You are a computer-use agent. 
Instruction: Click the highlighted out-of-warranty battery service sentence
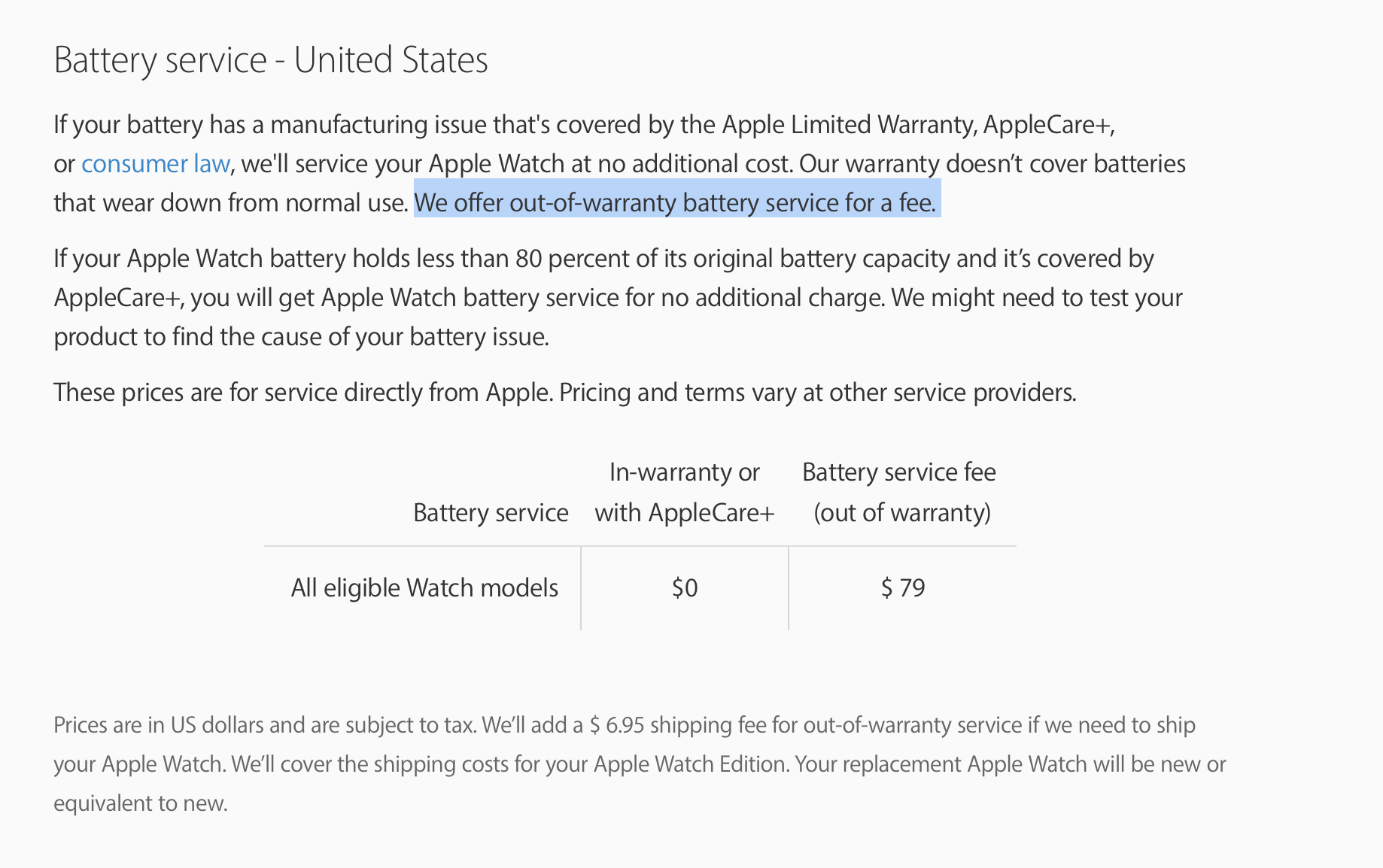coord(675,203)
